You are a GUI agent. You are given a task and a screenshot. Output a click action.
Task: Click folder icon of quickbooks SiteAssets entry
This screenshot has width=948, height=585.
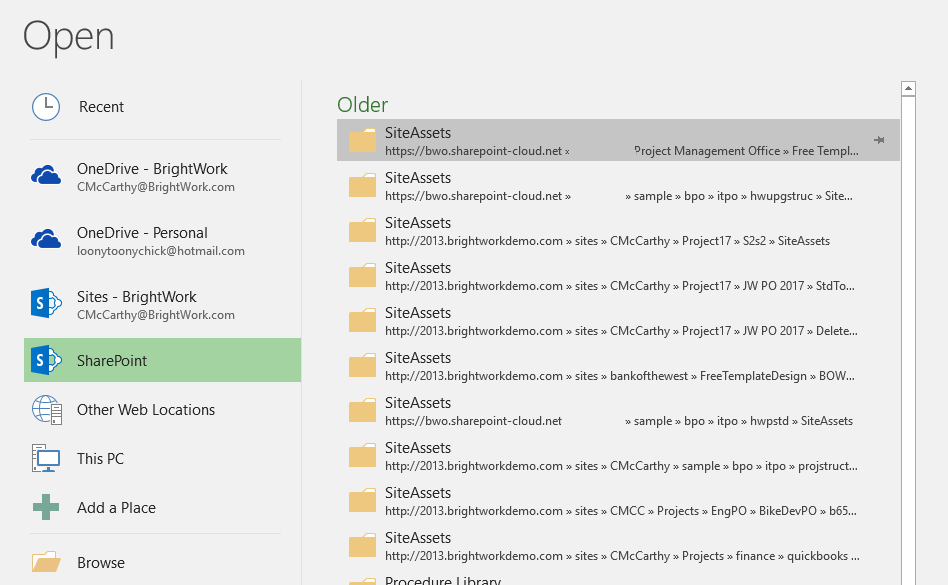point(362,546)
